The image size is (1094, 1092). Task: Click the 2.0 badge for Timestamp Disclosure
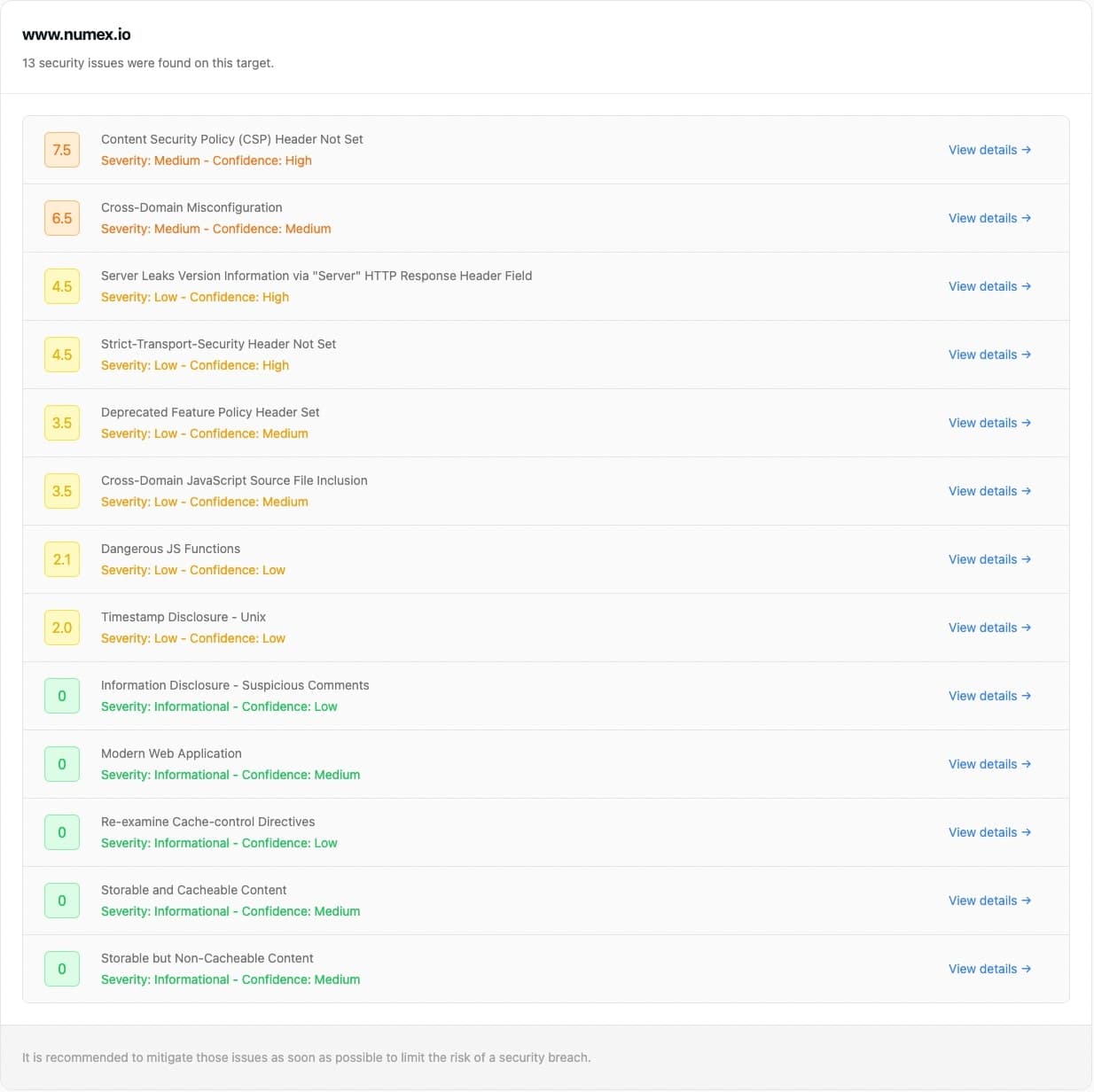coord(62,628)
